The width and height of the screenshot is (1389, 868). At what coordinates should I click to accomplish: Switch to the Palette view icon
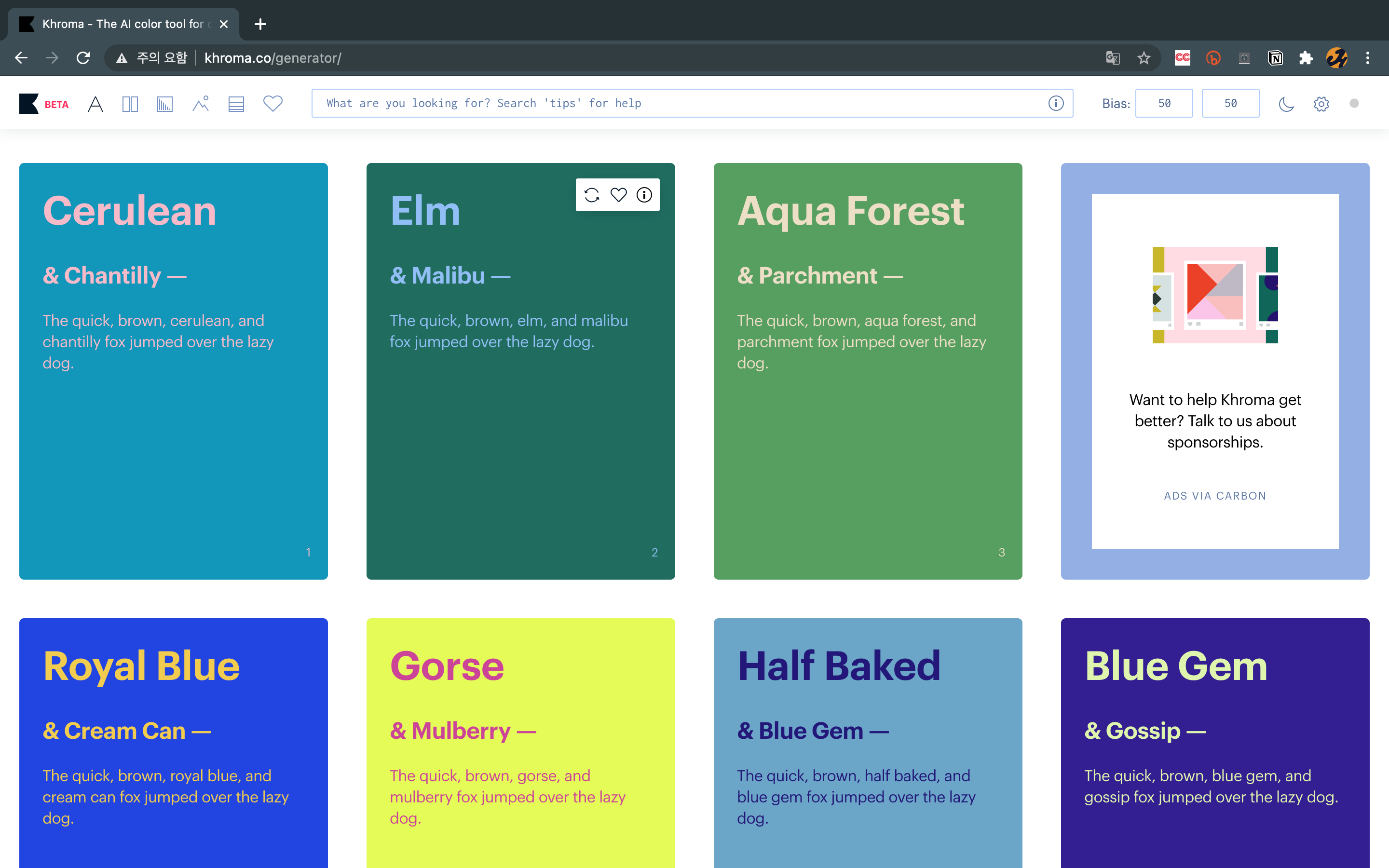(236, 104)
